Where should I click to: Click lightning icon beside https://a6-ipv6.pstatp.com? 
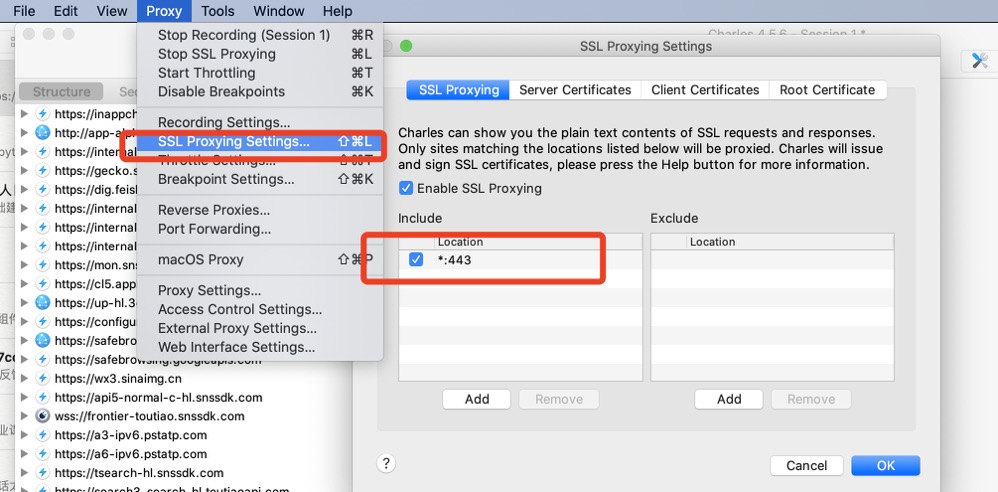(43, 454)
